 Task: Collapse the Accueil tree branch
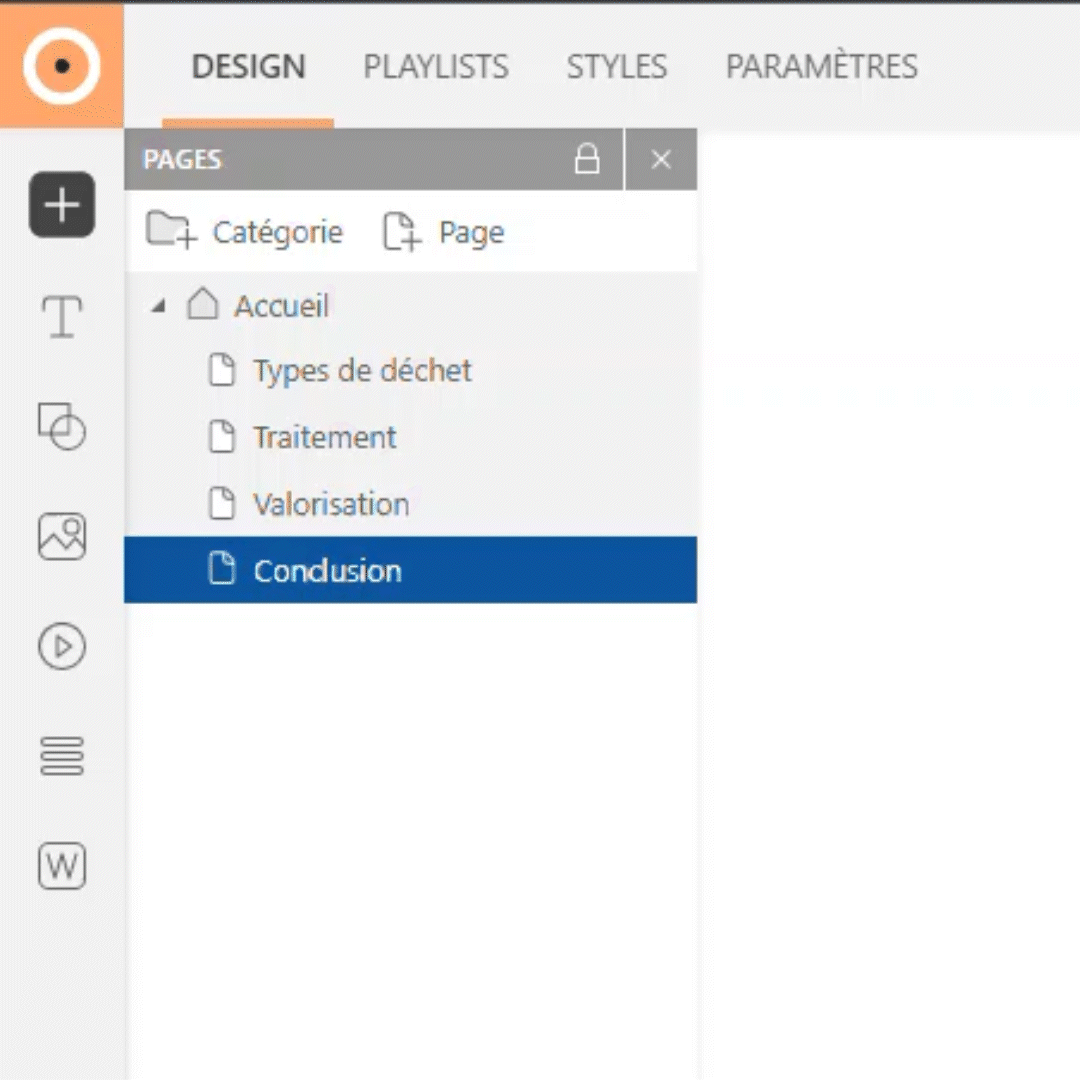pos(156,305)
